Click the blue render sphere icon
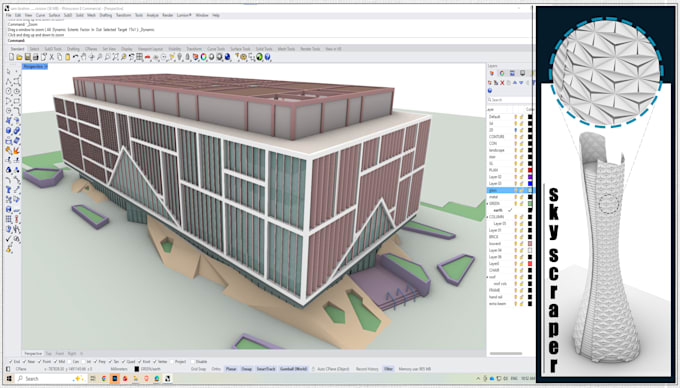This screenshot has height=388, width=680. (x=227, y=57)
